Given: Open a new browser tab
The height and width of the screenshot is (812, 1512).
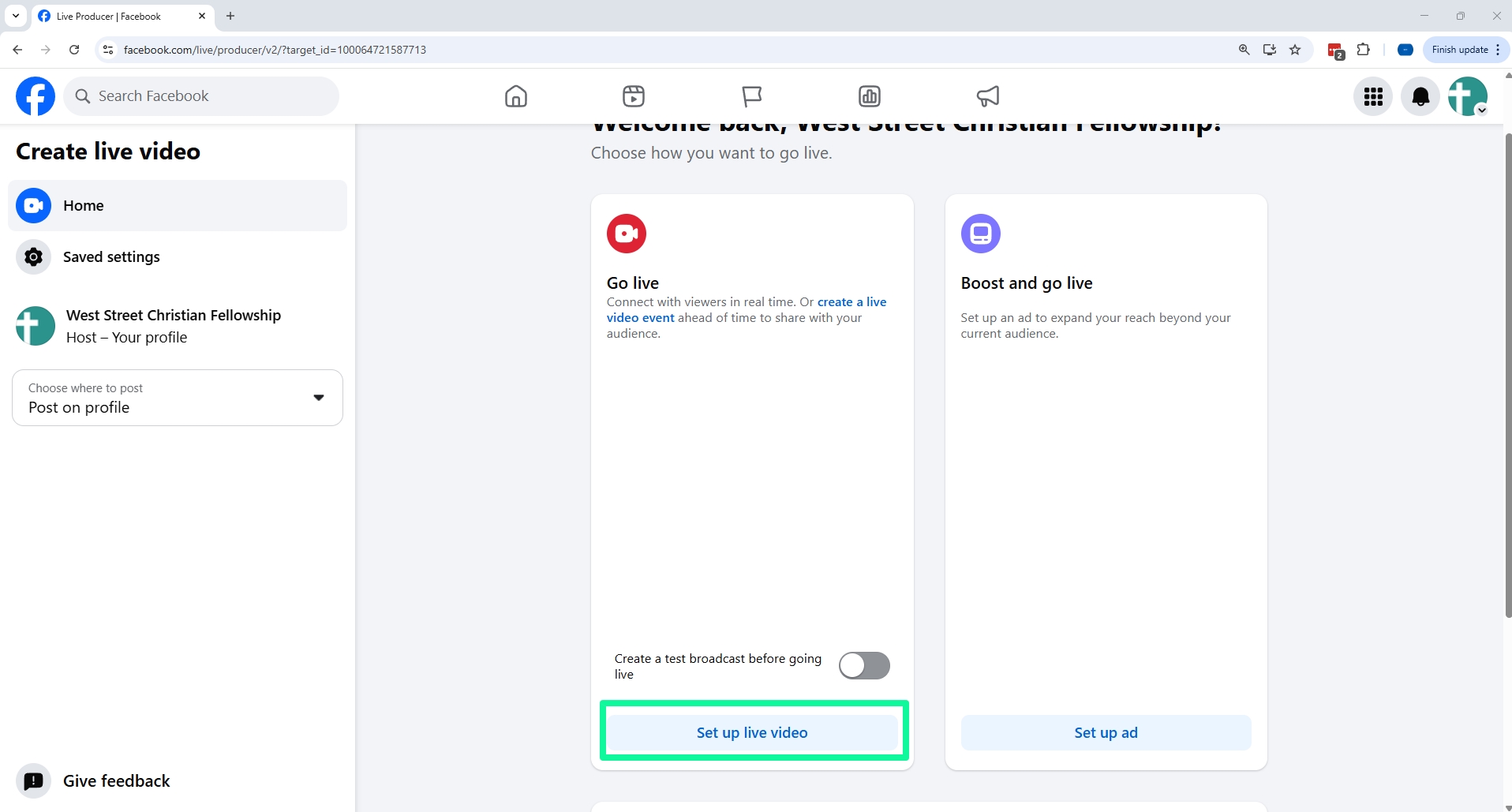Looking at the screenshot, I should coord(230,16).
